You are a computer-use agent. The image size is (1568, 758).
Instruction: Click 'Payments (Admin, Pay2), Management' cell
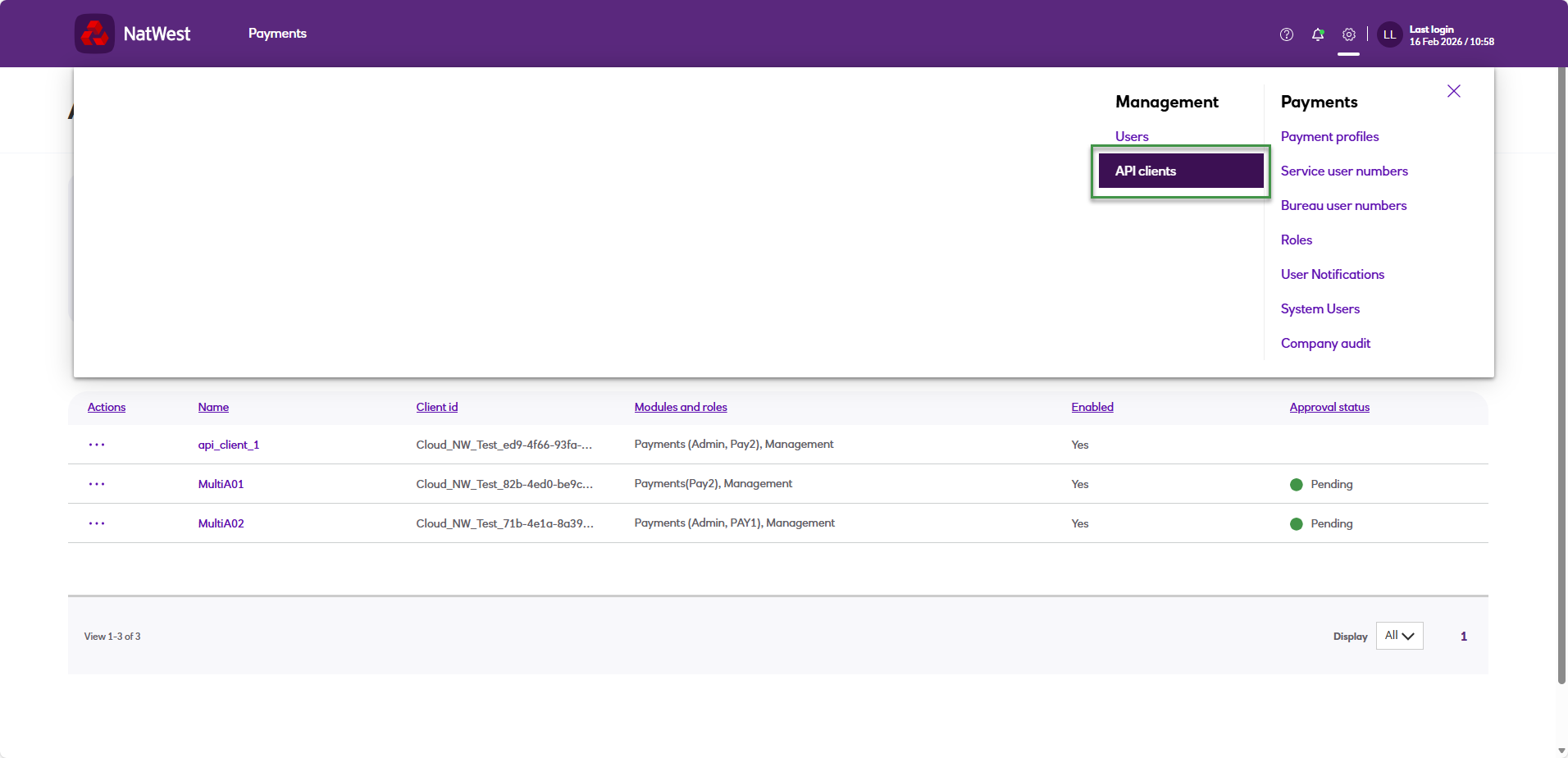[734, 444]
